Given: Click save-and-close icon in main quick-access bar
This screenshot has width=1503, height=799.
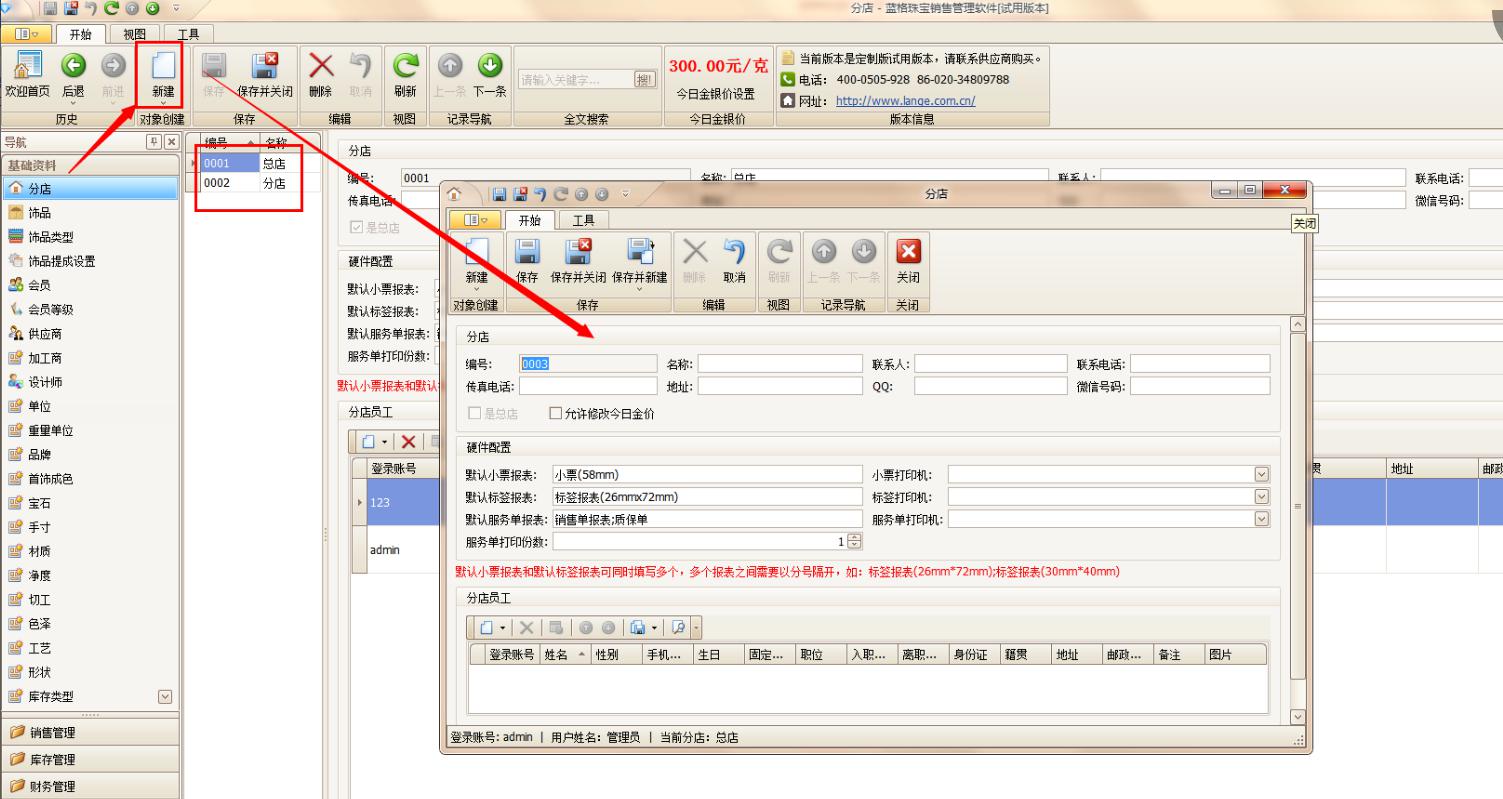Looking at the screenshot, I should [x=73, y=9].
